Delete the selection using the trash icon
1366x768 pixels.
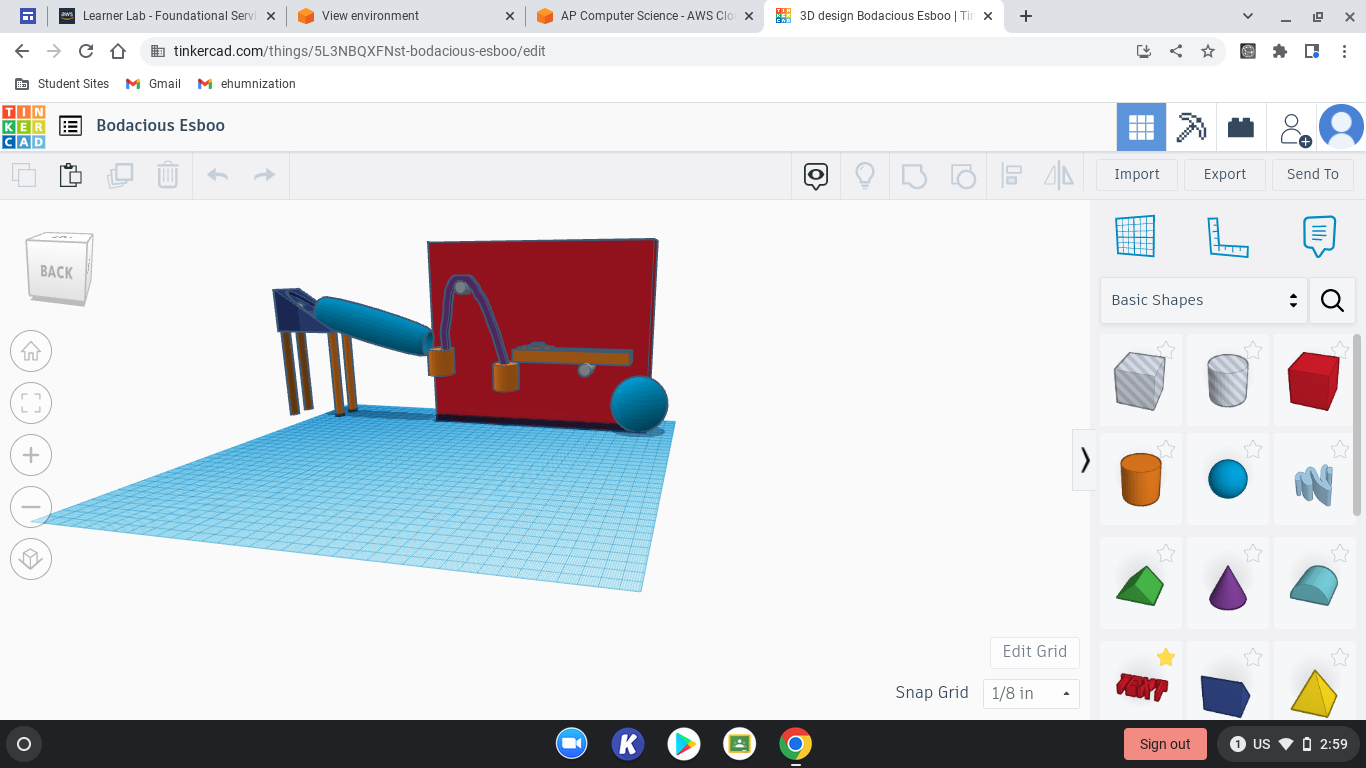click(x=167, y=174)
